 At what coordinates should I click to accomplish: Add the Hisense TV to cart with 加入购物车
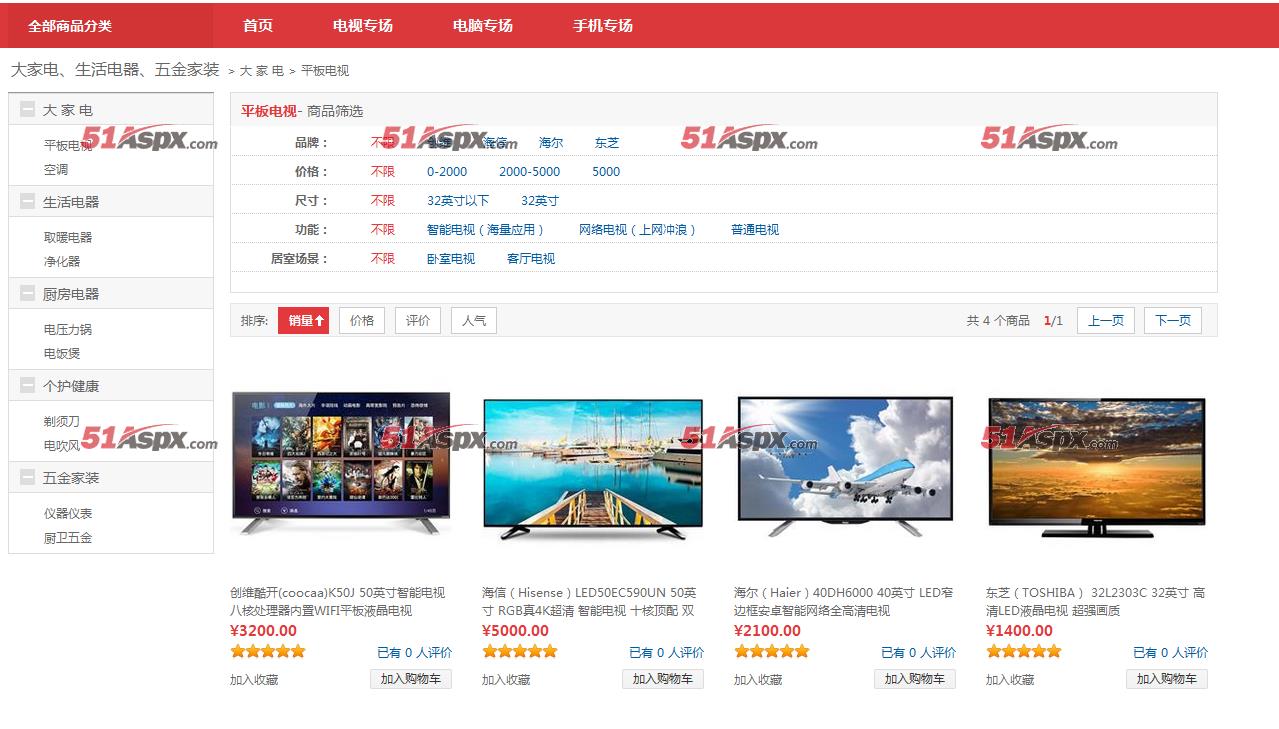click(663, 679)
